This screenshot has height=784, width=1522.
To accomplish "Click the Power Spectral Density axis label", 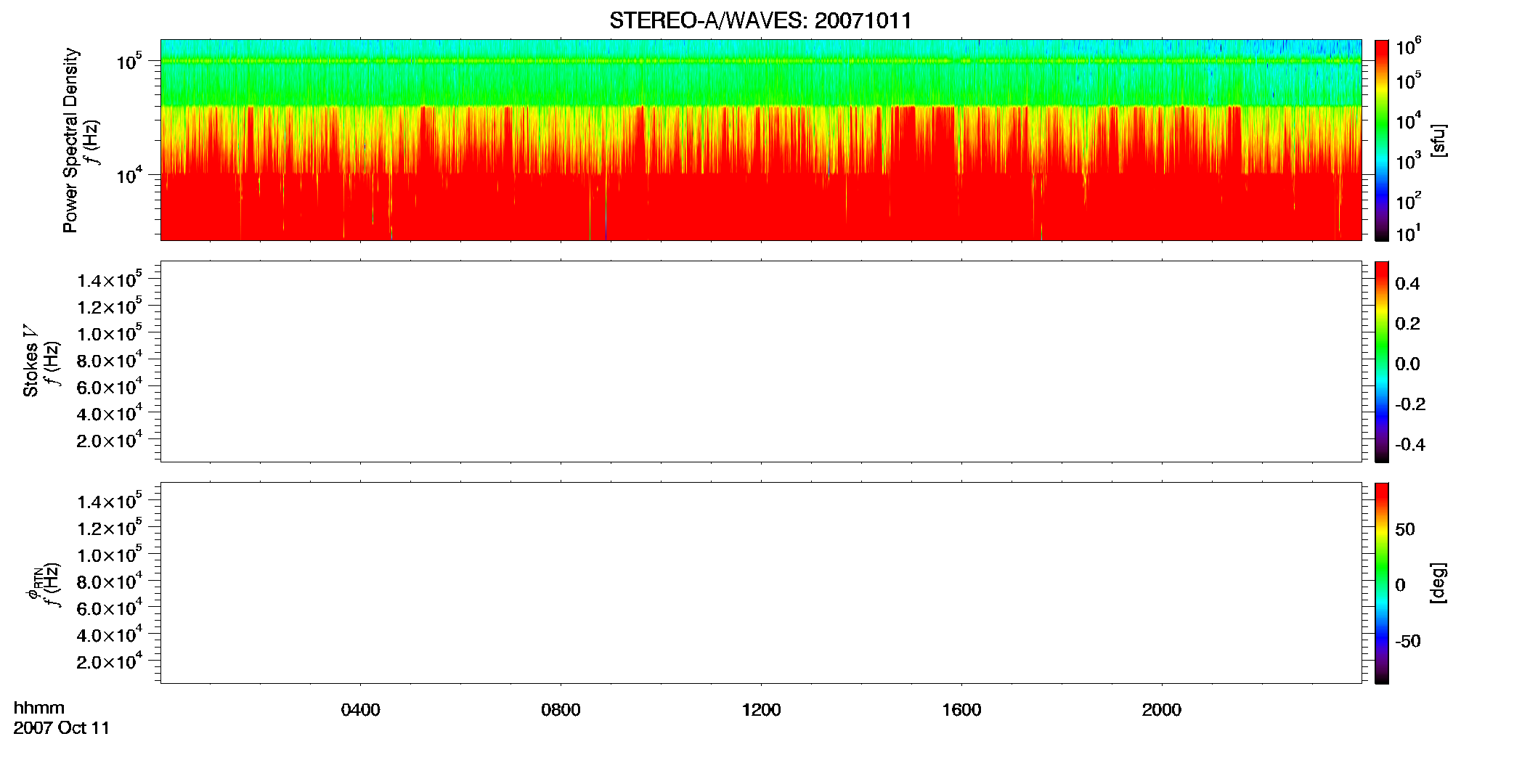I will (x=70, y=140).
